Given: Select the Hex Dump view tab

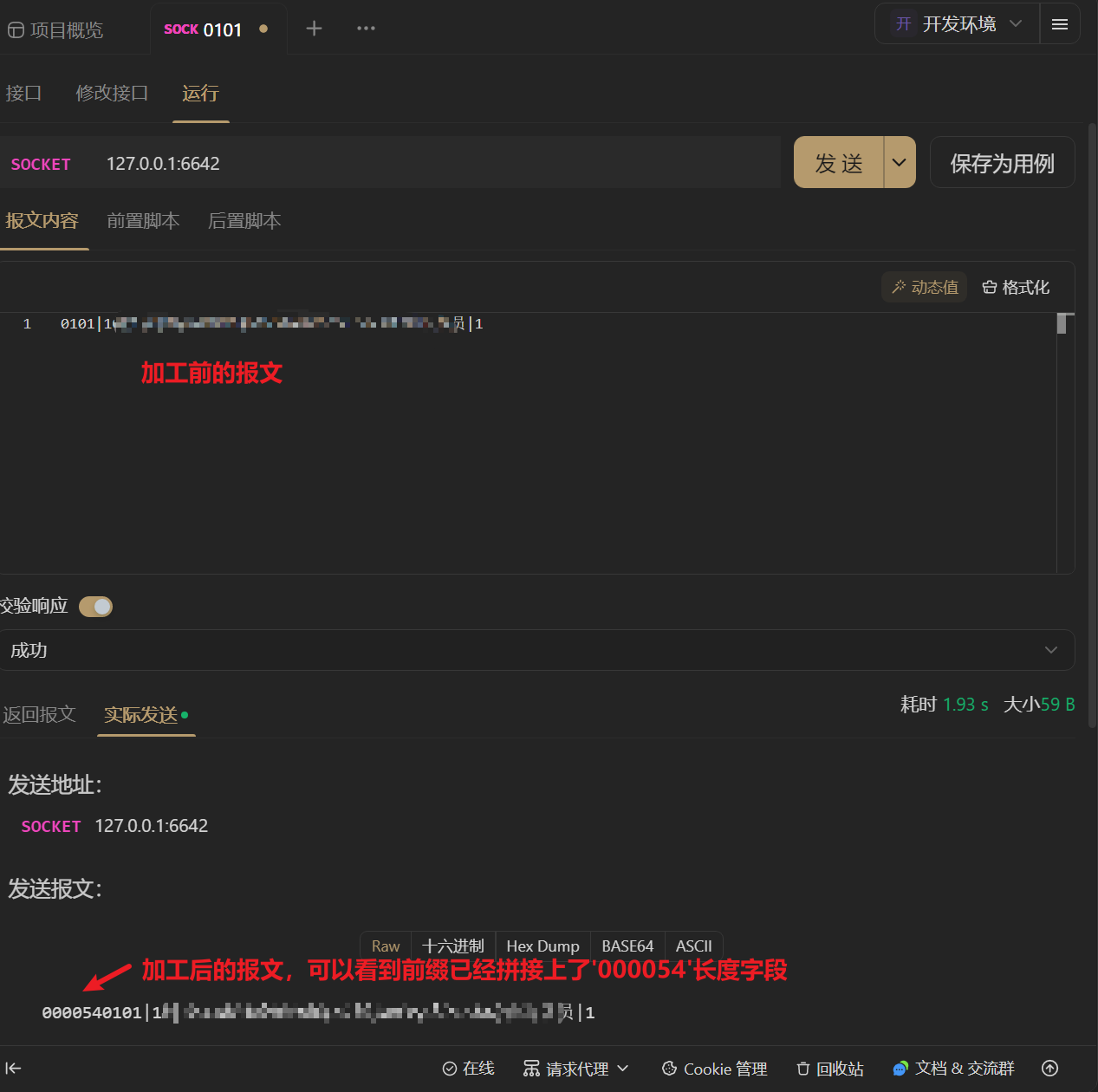Looking at the screenshot, I should coord(543,946).
